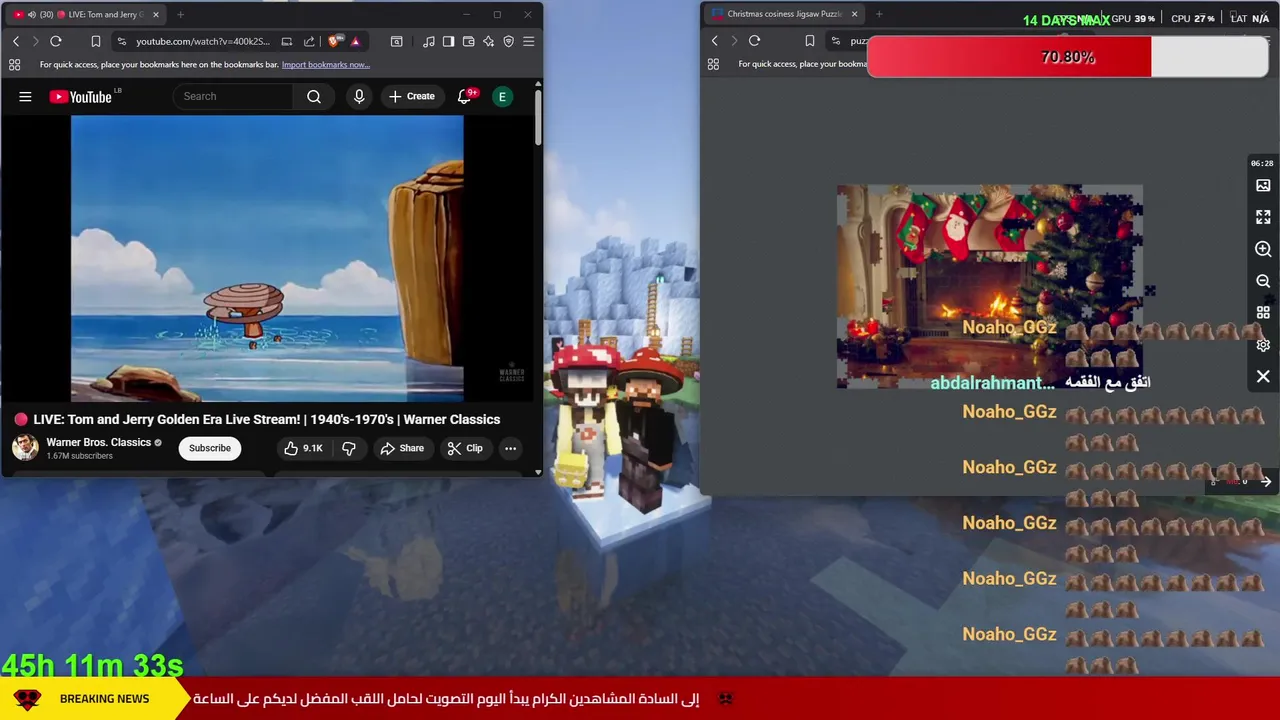The height and width of the screenshot is (720, 1280).
Task: Arrange puzzle pieces with grid icon
Action: tap(1263, 313)
